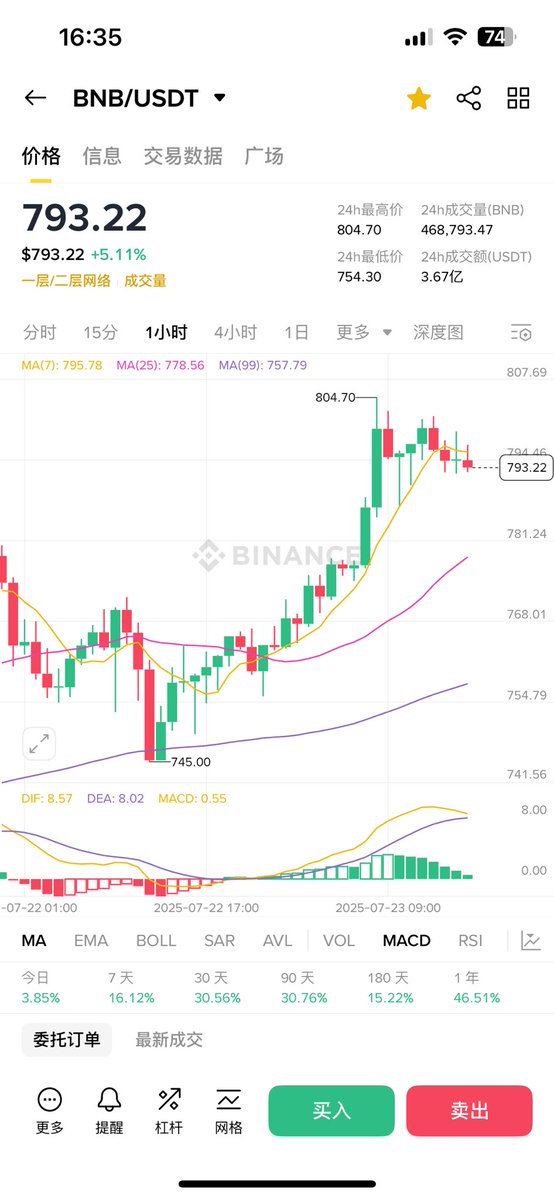Tap the 90 天 30.76% performance
Viewport: 554px width, 1199px height.
coord(305,987)
